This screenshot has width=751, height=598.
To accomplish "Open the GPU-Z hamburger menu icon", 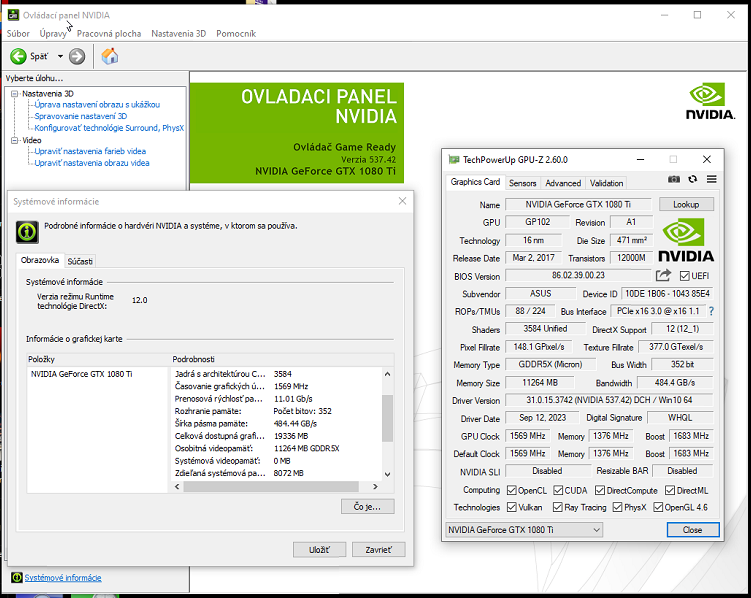I will pyautogui.click(x=712, y=179).
